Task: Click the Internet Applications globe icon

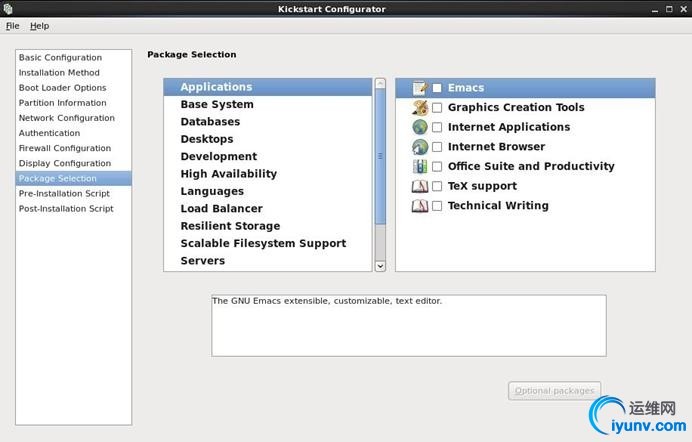Action: click(x=420, y=127)
